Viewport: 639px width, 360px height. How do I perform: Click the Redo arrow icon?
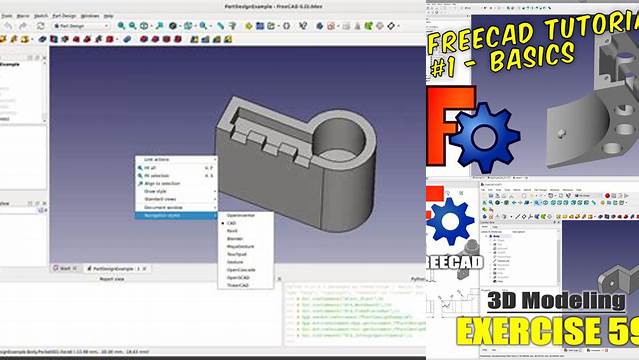point(23,26)
